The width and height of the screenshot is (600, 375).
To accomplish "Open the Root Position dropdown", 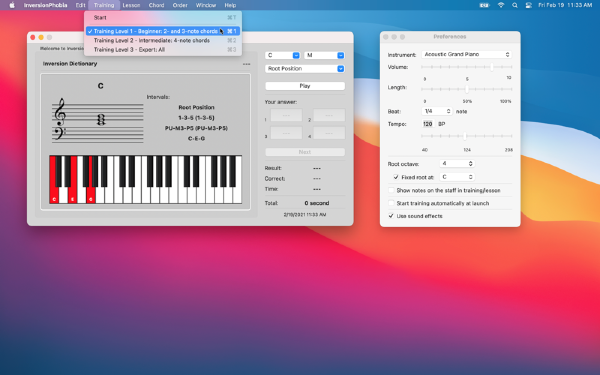I will point(305,68).
